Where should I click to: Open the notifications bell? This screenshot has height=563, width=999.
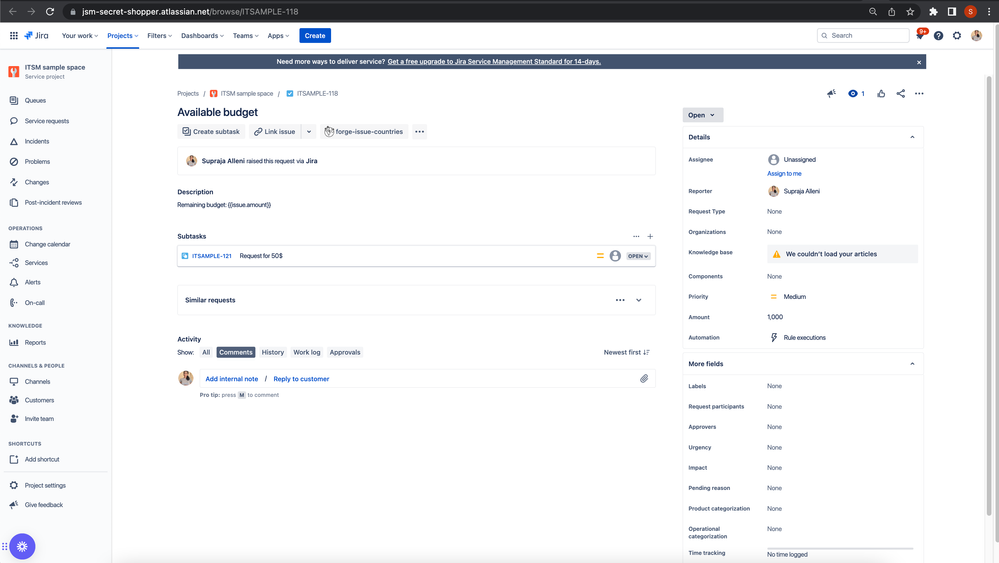pos(920,36)
